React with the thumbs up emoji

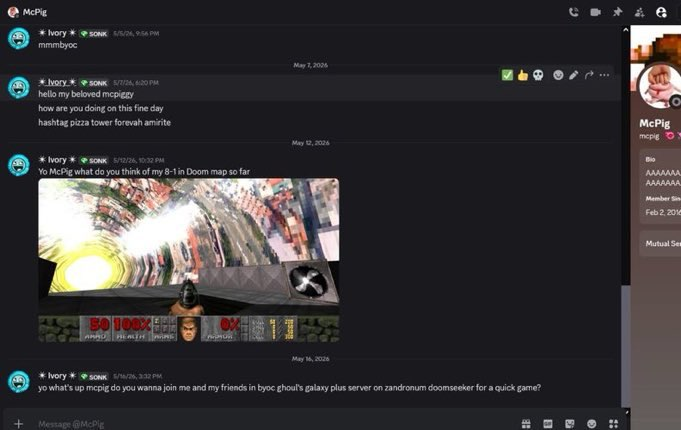[522, 75]
